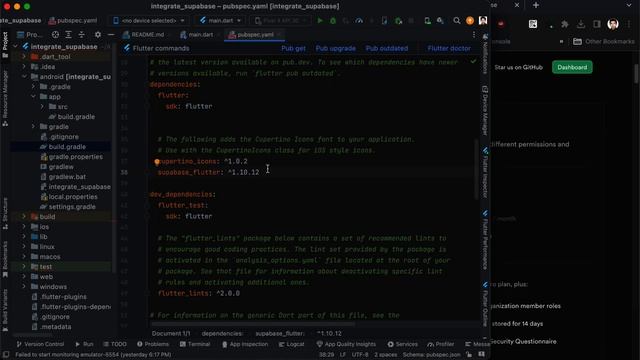Collapse the app folder
640x360 pixels.
[x=33, y=97]
